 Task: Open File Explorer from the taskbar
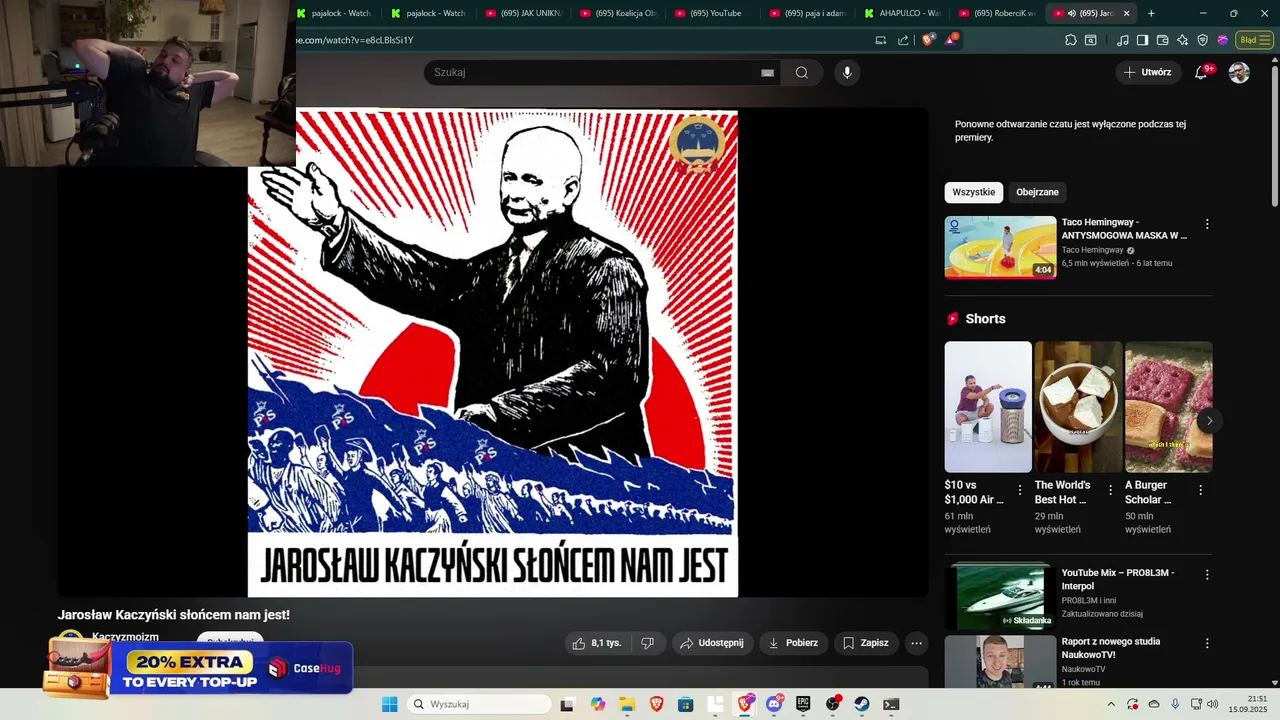point(627,704)
